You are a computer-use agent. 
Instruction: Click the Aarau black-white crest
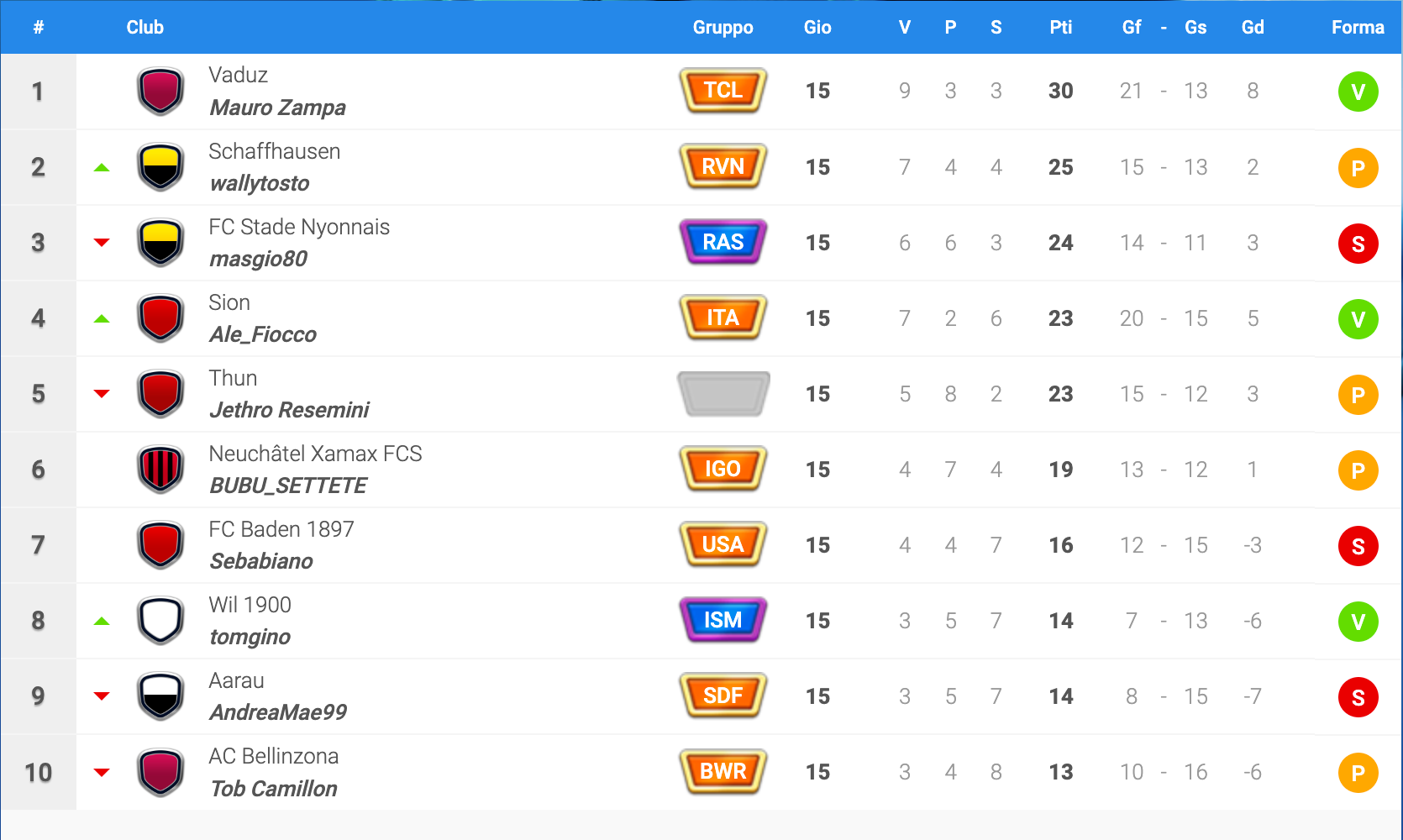160,696
